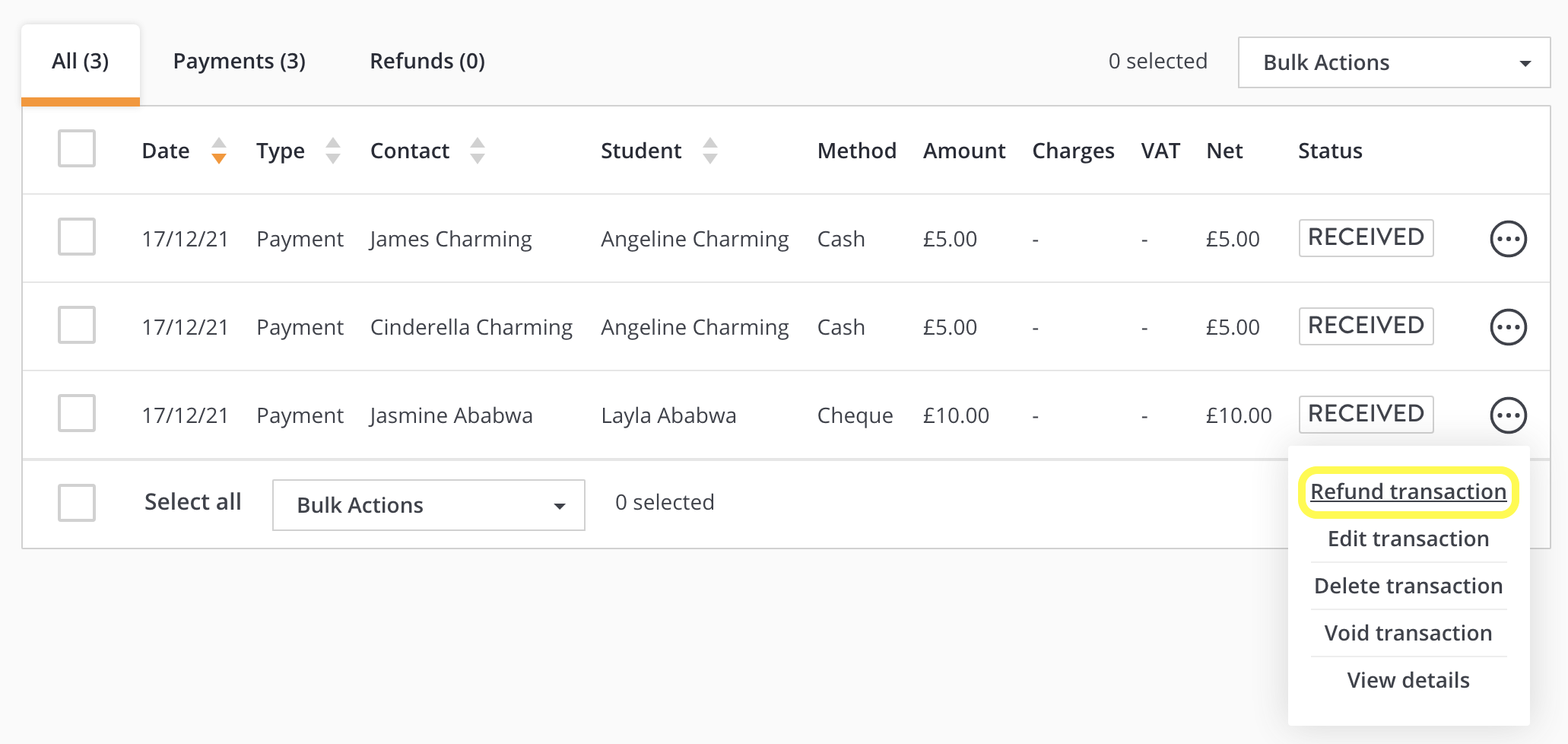Viewport: 1568px width, 744px height.
Task: Click RECEIVED status on Cinderella Charming row
Action: pos(1366,326)
